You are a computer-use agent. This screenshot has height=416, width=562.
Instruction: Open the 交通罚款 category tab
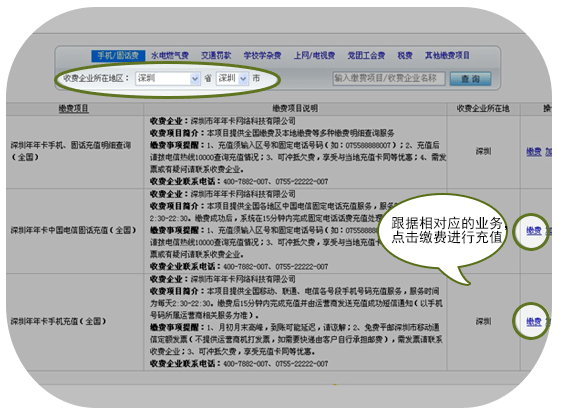tap(216, 56)
